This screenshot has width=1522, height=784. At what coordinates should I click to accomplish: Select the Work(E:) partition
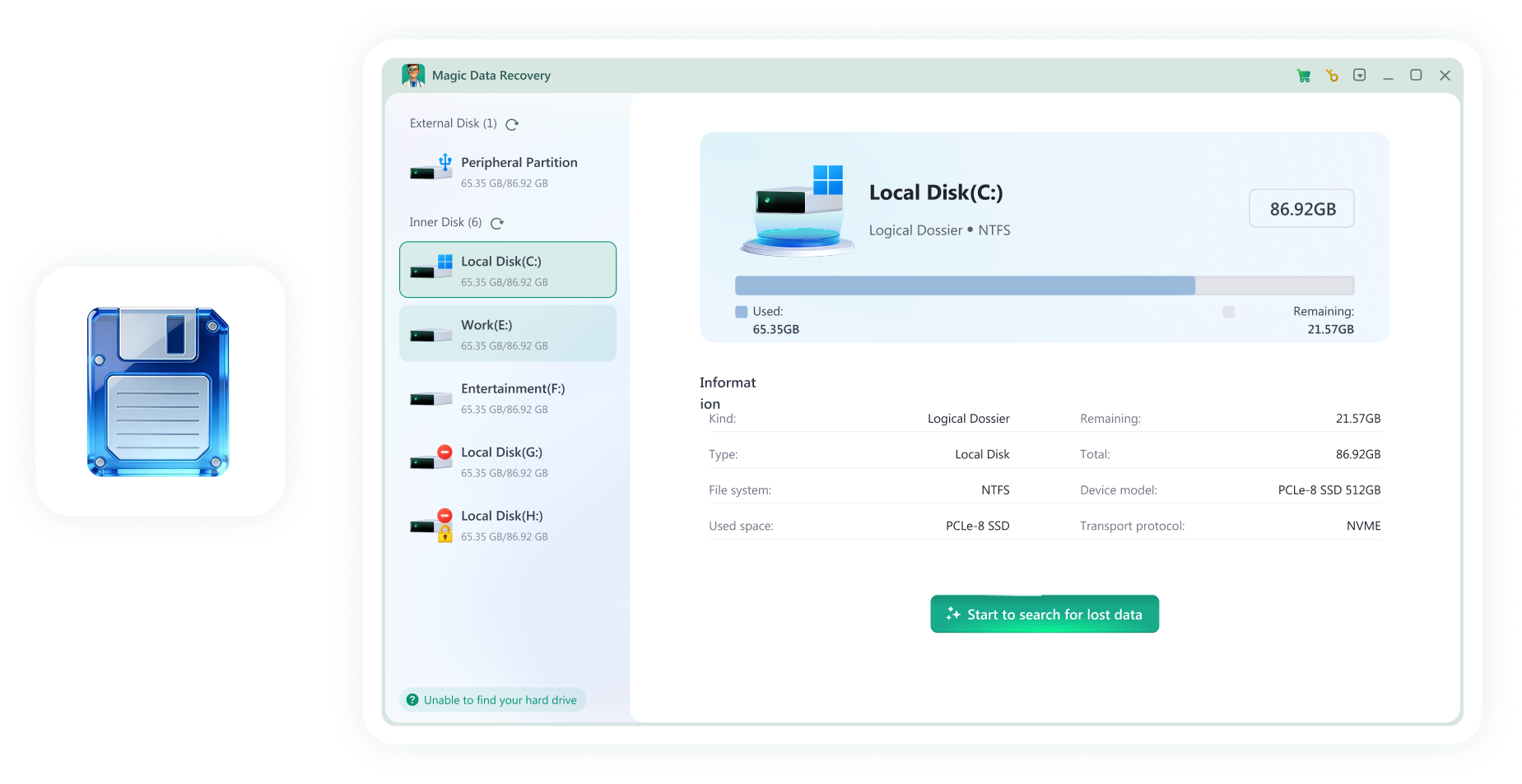(508, 333)
